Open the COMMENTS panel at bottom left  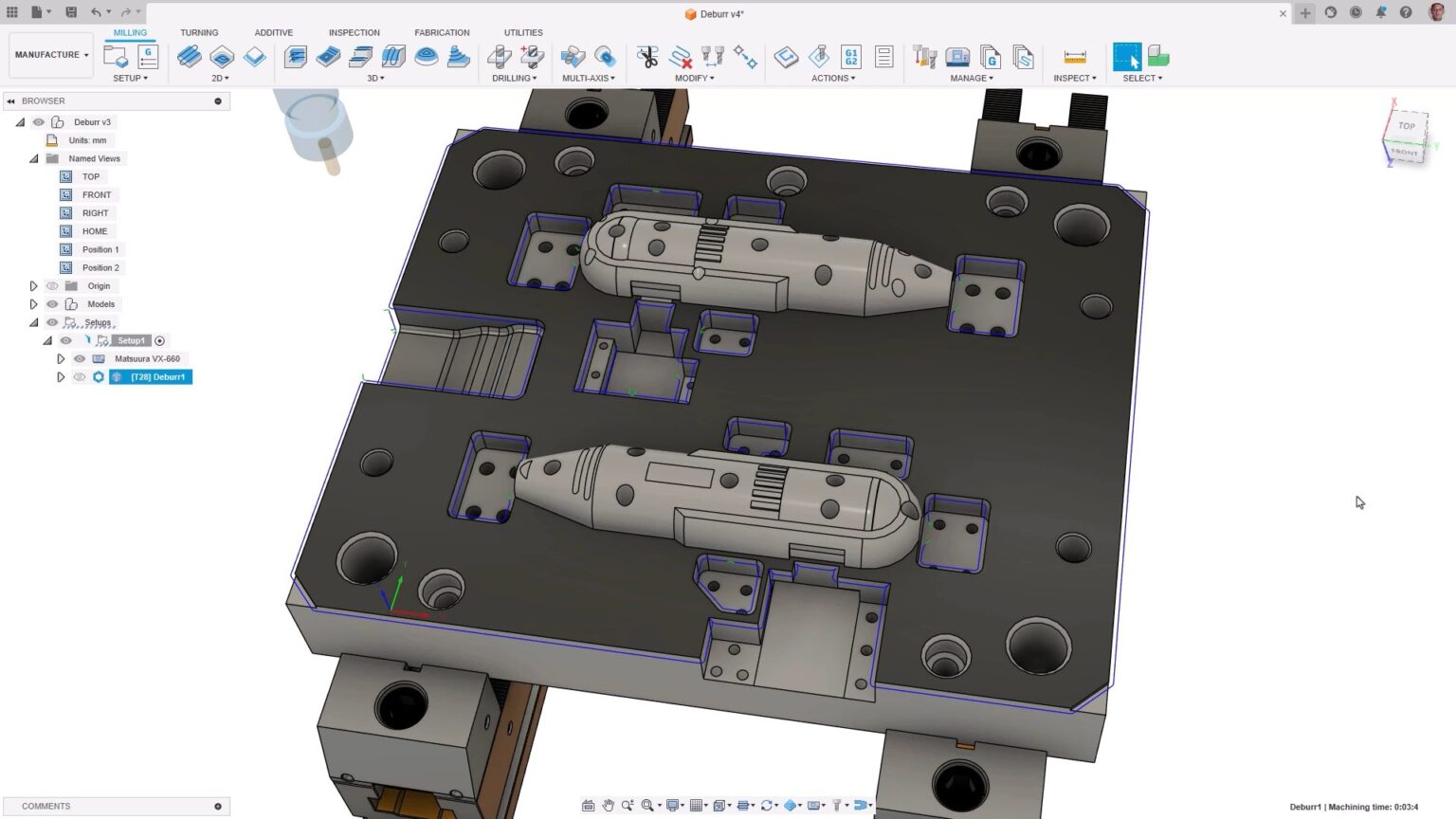(45, 806)
